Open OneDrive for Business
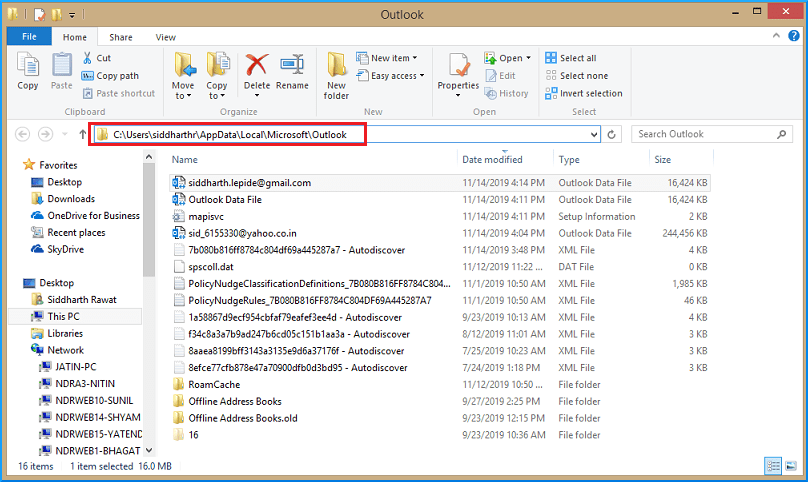 [x=85, y=215]
